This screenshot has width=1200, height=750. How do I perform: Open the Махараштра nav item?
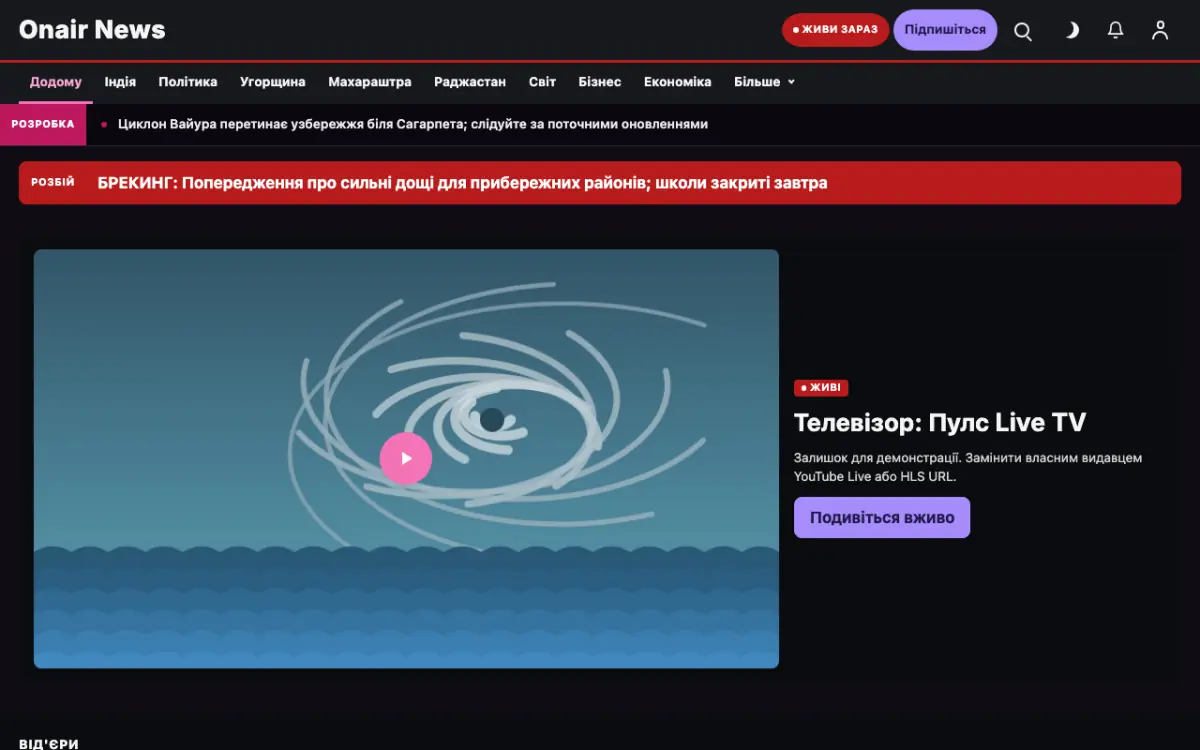pyautogui.click(x=370, y=82)
